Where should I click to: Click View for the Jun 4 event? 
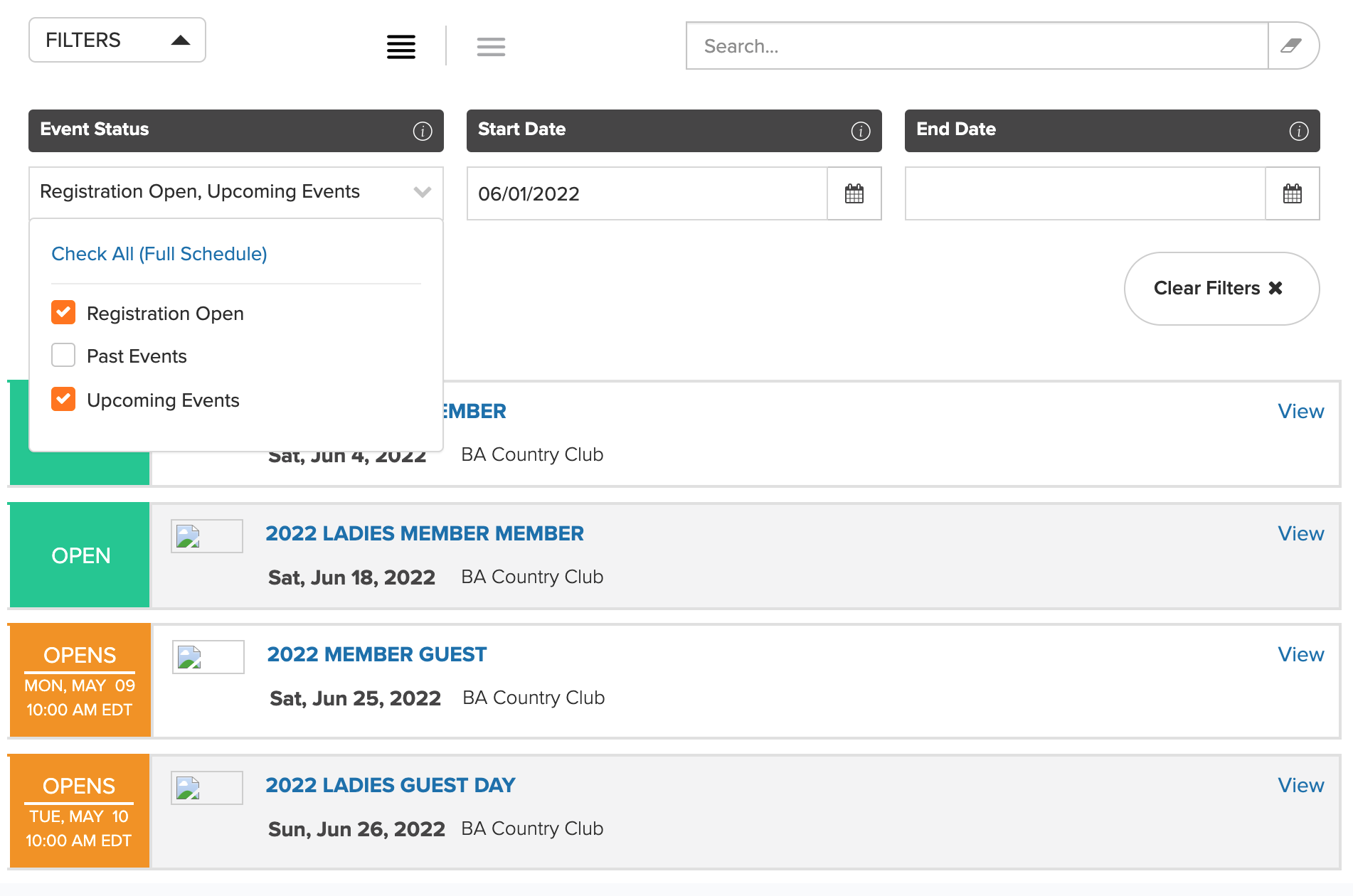(1301, 411)
